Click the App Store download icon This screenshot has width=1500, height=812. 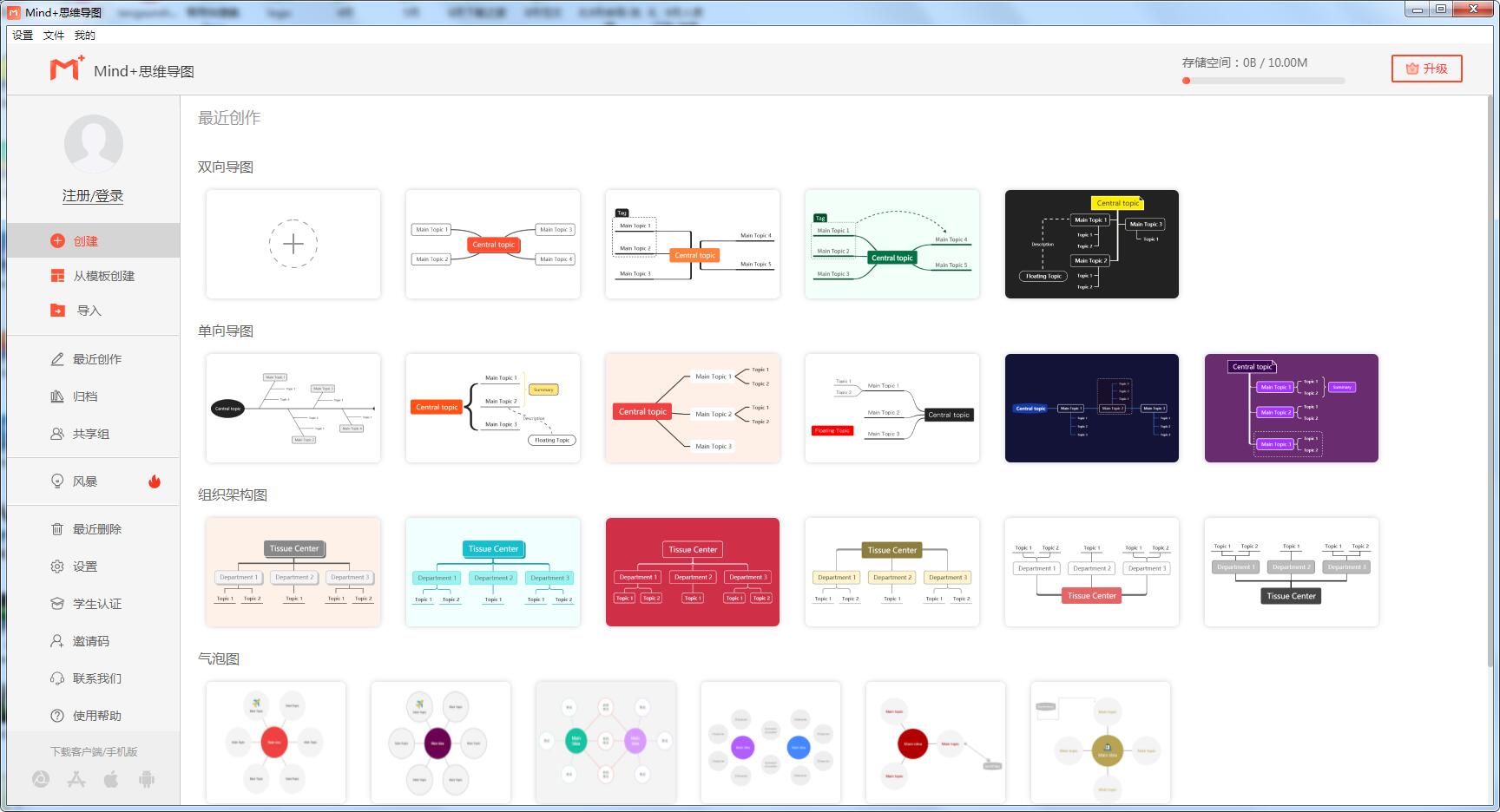(x=76, y=779)
